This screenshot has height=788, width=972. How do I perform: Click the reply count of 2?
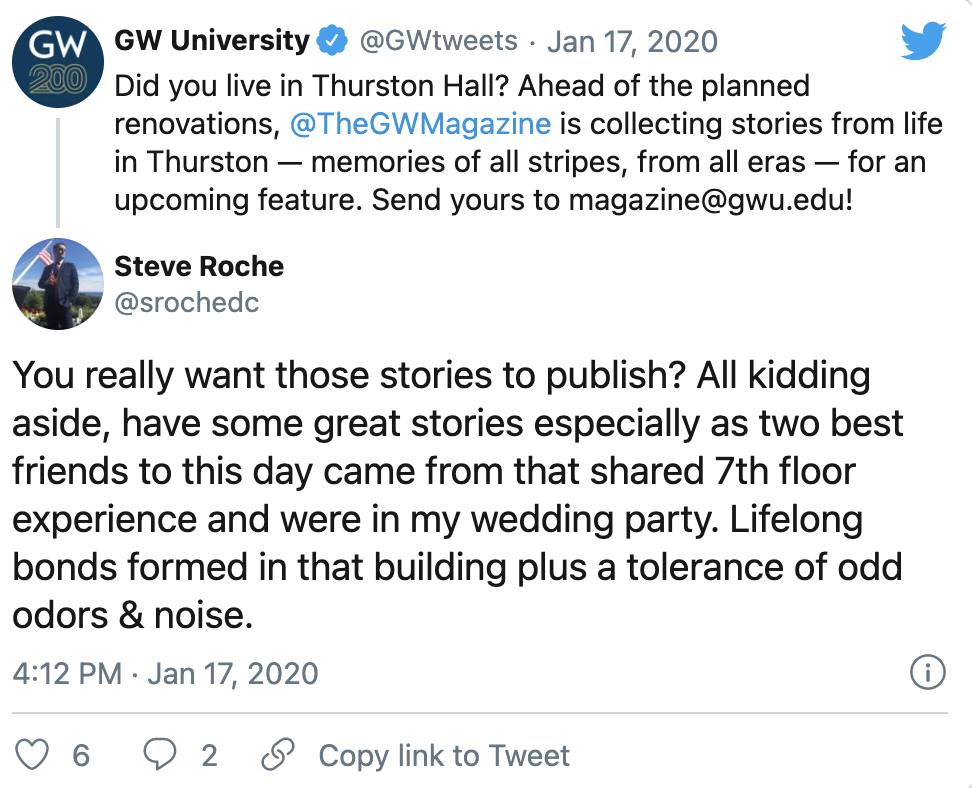pos(208,755)
